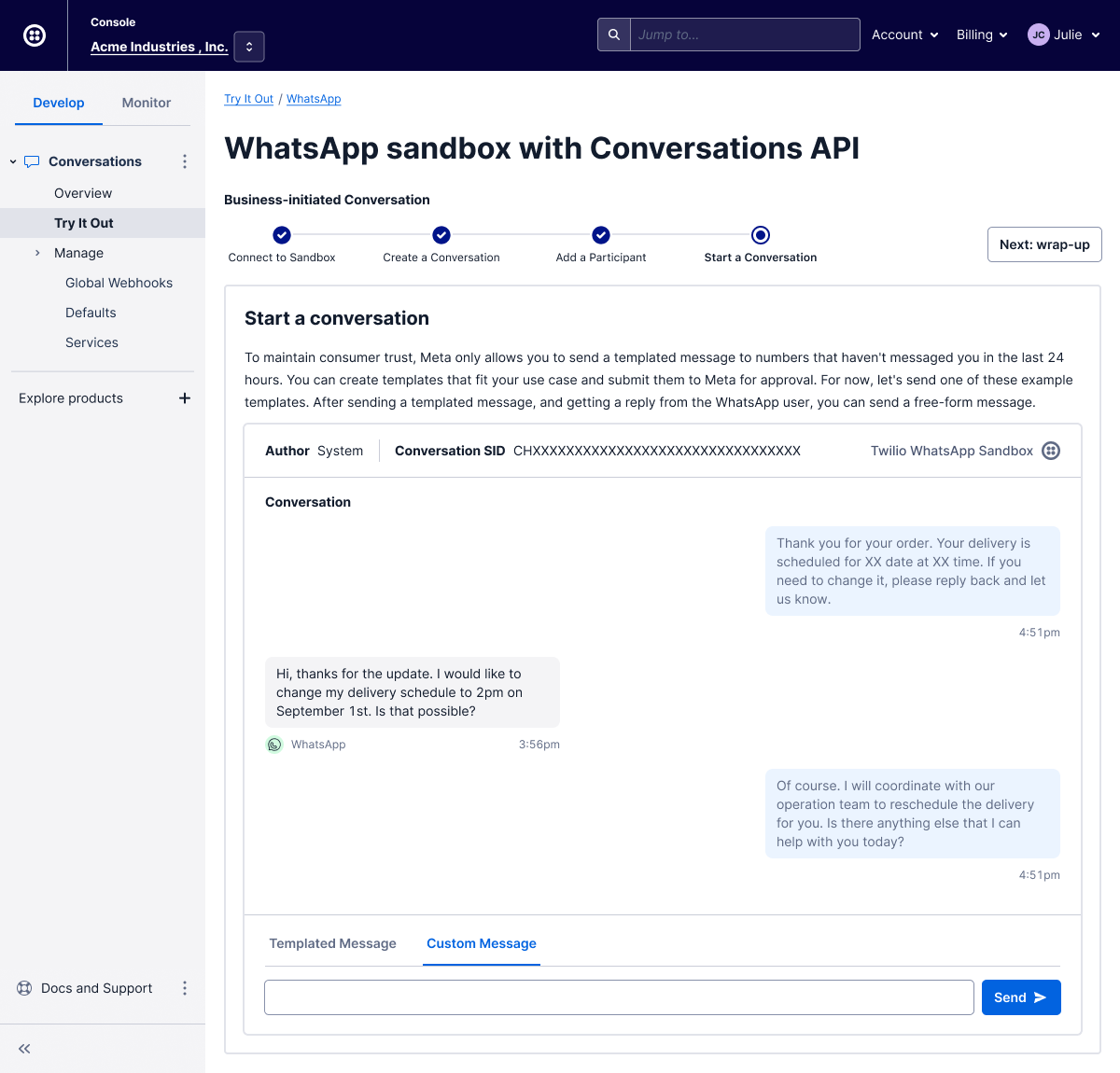Click the Add a Participant step checkmark
Viewport: 1120px width, 1073px height.
[601, 235]
